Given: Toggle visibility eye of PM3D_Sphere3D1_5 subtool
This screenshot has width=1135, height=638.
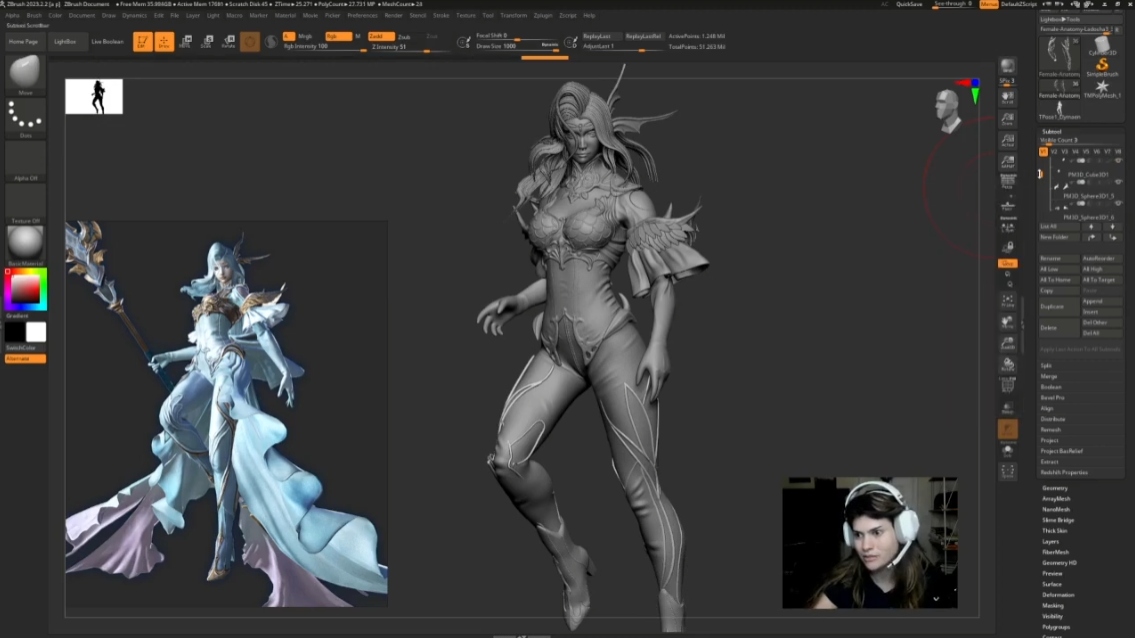Looking at the screenshot, I should click(1118, 203).
